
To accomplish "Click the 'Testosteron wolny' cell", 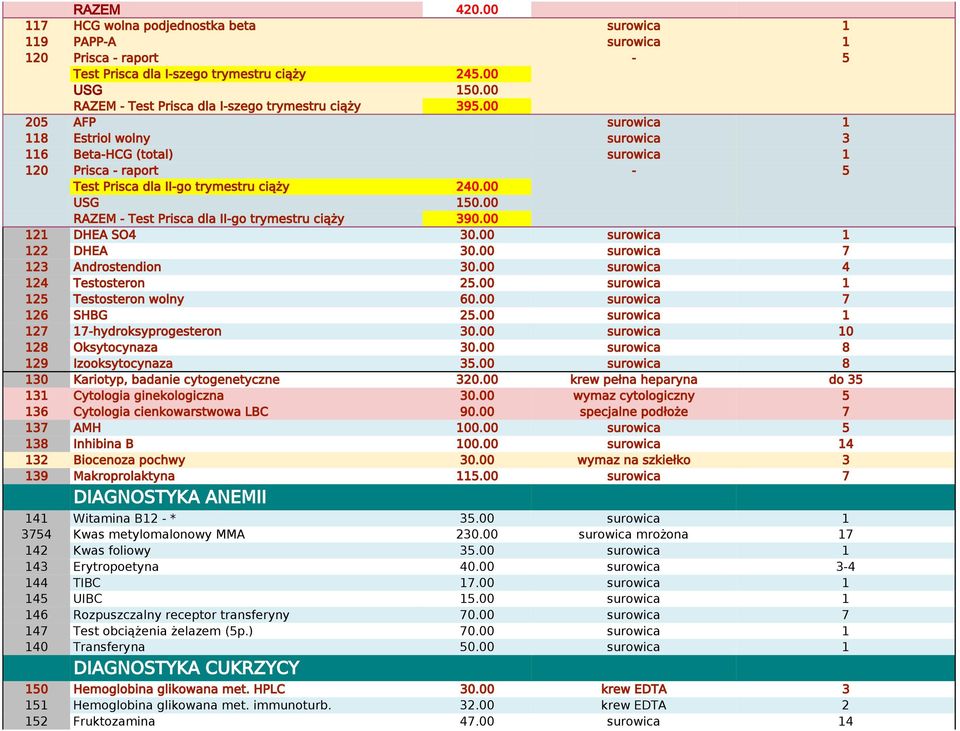I will click(x=128, y=299).
